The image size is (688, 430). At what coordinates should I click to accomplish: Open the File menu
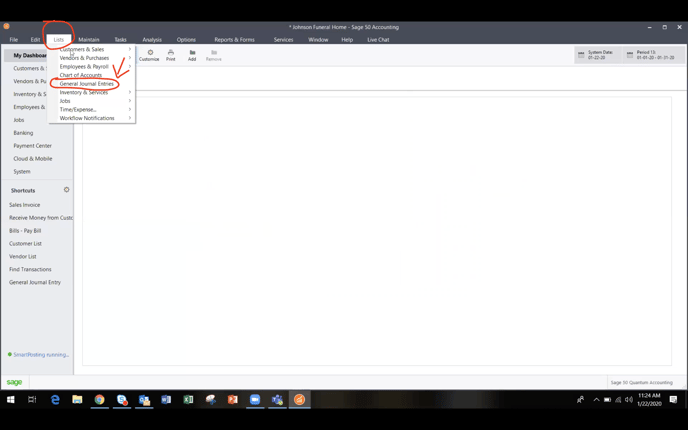coord(14,39)
